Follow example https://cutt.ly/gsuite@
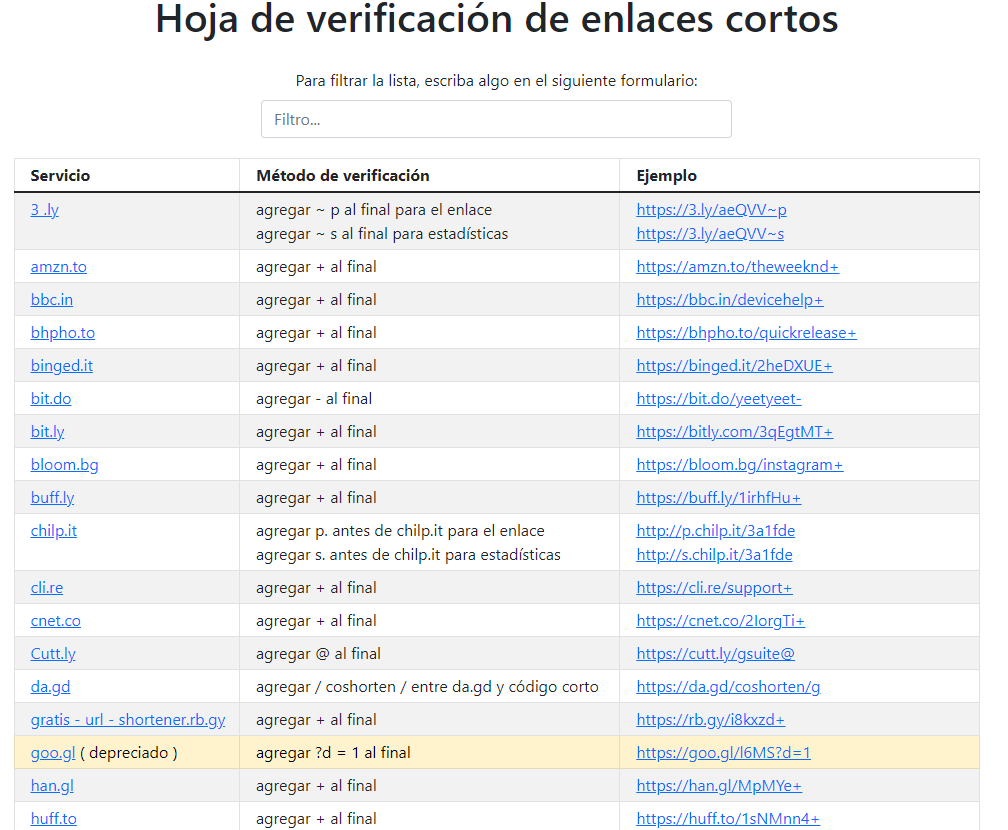1008x830 pixels. pyautogui.click(x=716, y=654)
